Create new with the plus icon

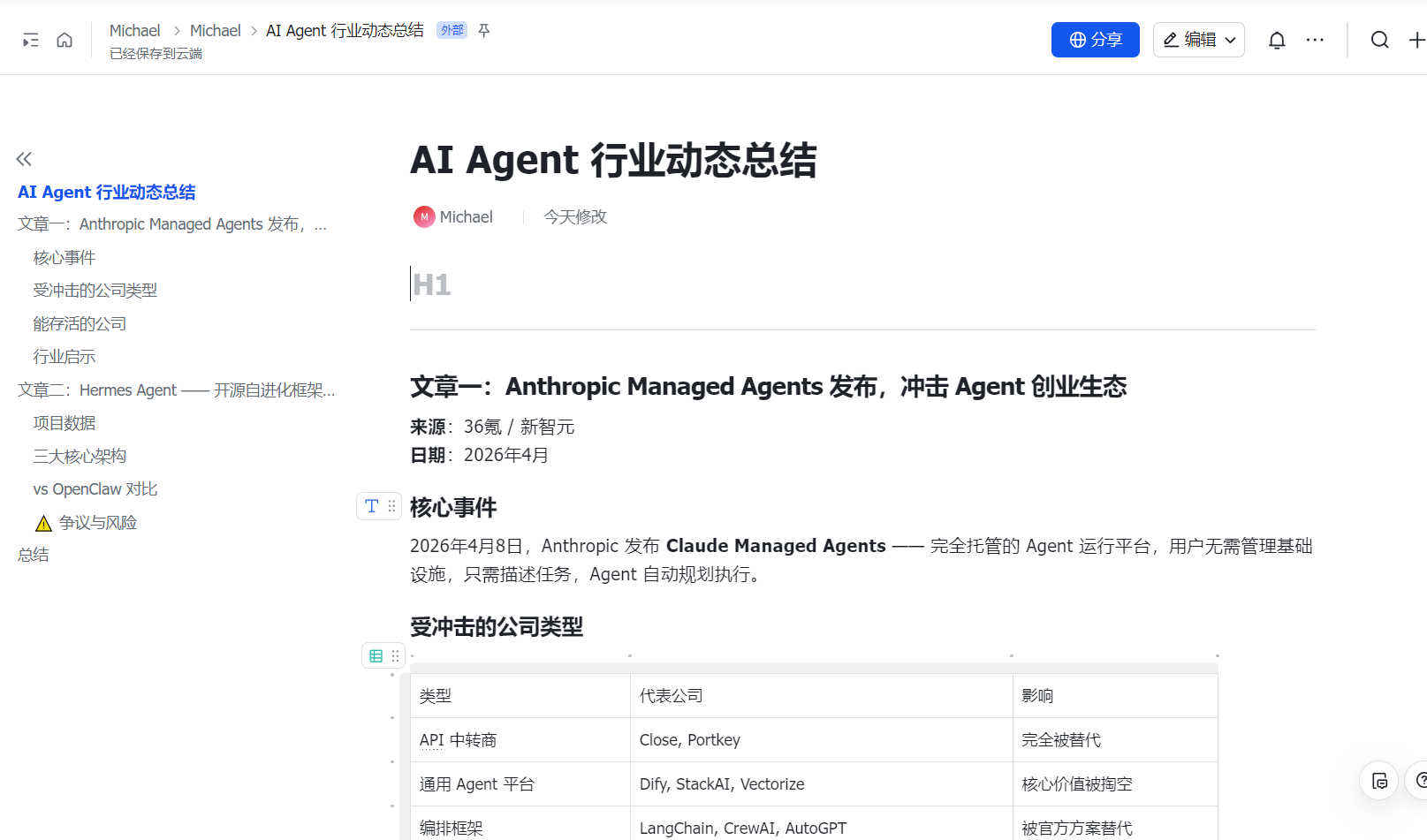coord(1416,40)
